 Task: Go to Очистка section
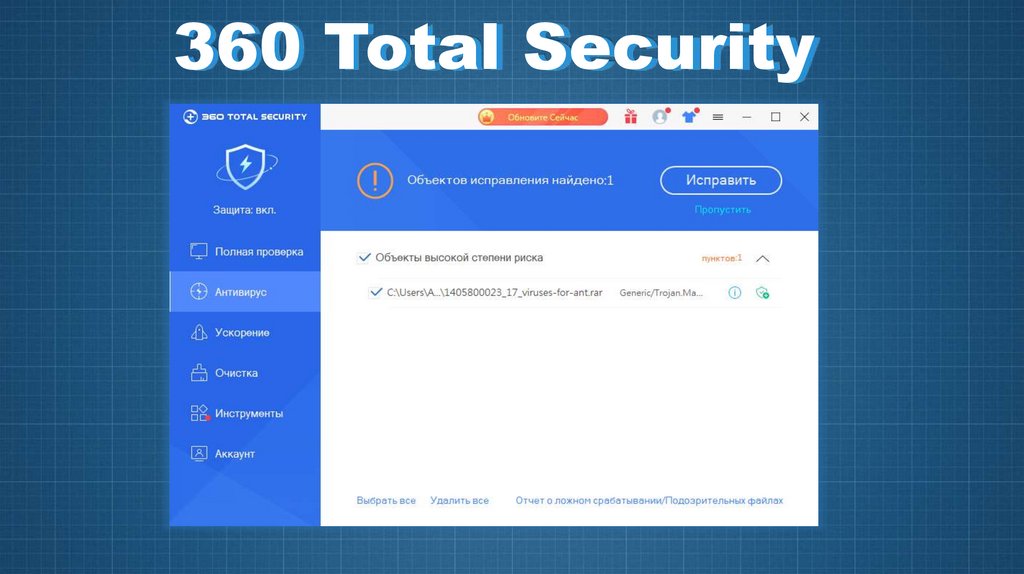(x=246, y=373)
